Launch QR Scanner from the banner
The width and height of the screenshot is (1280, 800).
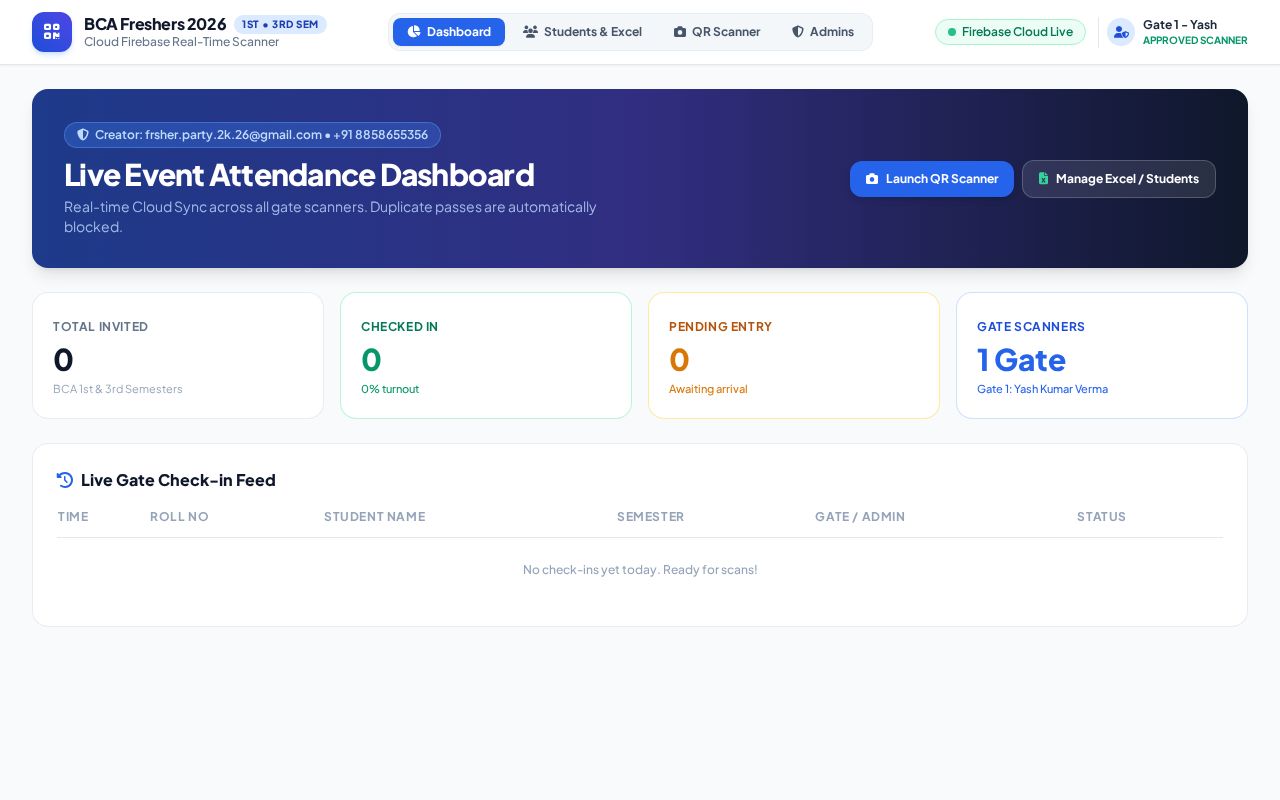(x=932, y=179)
